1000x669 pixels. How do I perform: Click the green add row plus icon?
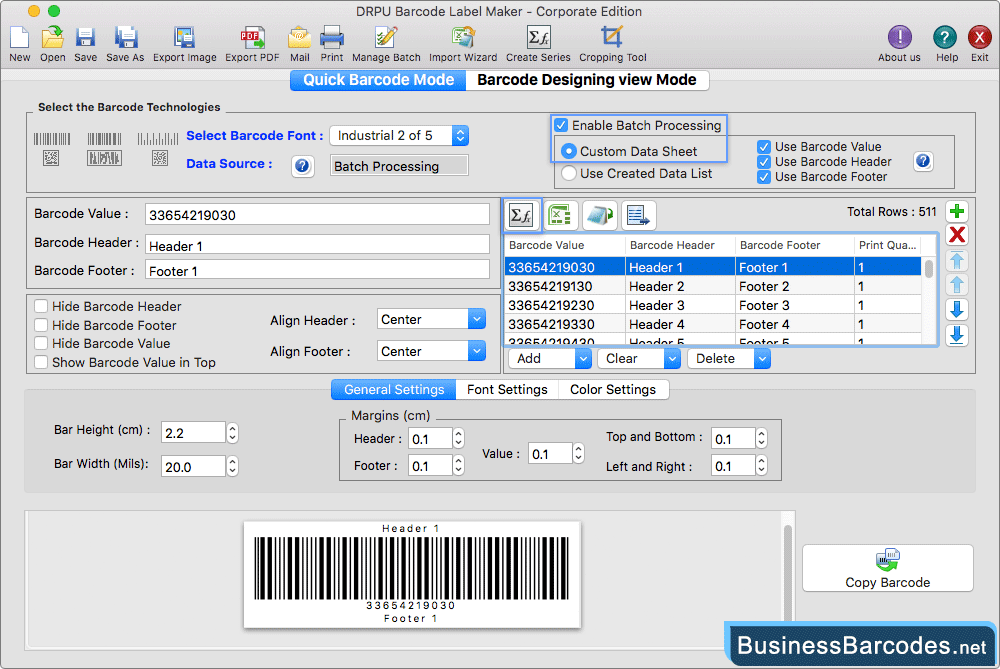[x=957, y=211]
